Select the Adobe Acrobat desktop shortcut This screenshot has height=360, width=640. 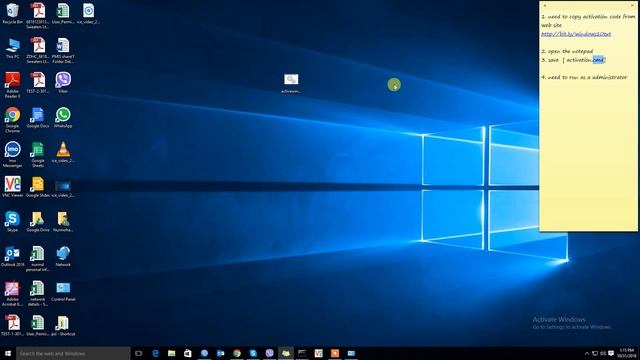pyautogui.click(x=12, y=293)
